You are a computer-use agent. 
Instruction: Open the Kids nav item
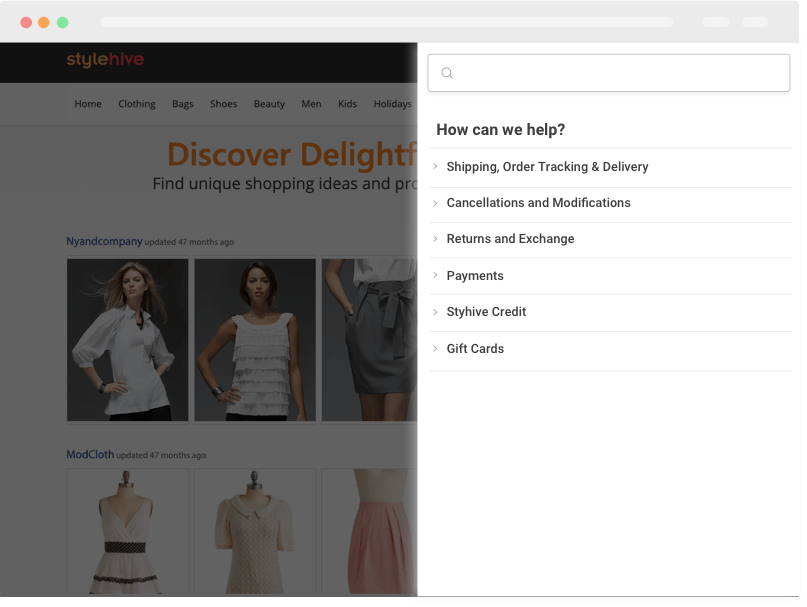coord(347,104)
